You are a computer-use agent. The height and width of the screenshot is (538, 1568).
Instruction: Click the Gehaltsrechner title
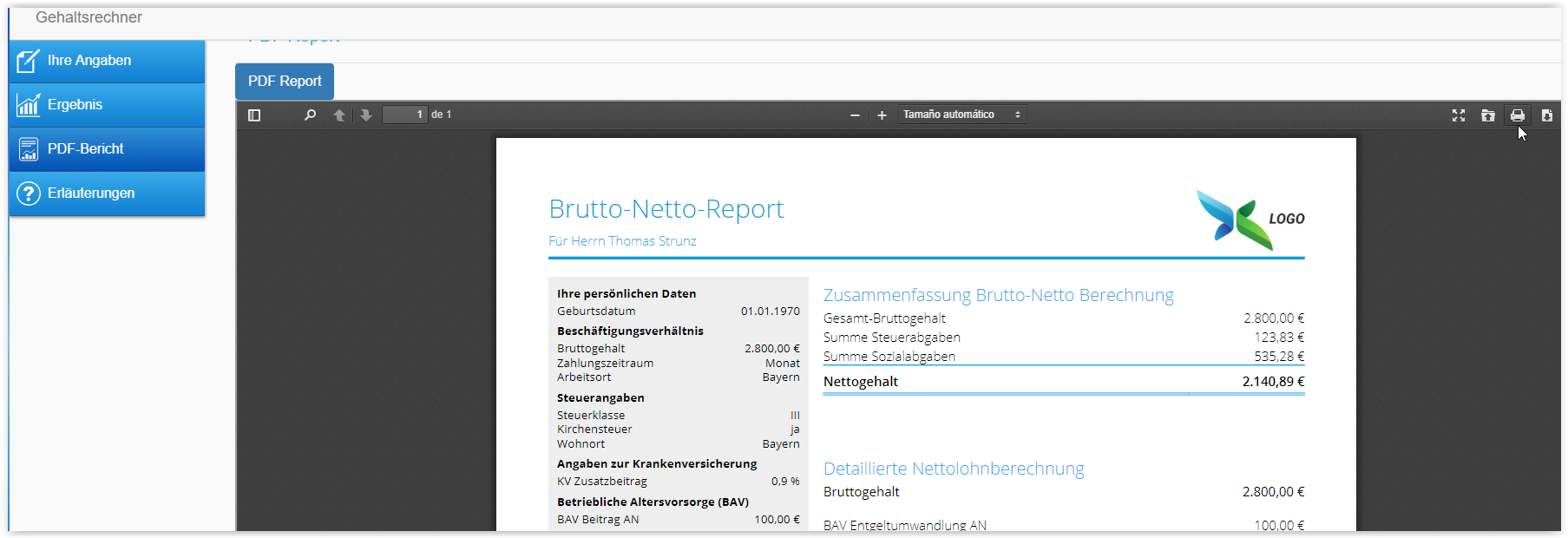click(89, 17)
